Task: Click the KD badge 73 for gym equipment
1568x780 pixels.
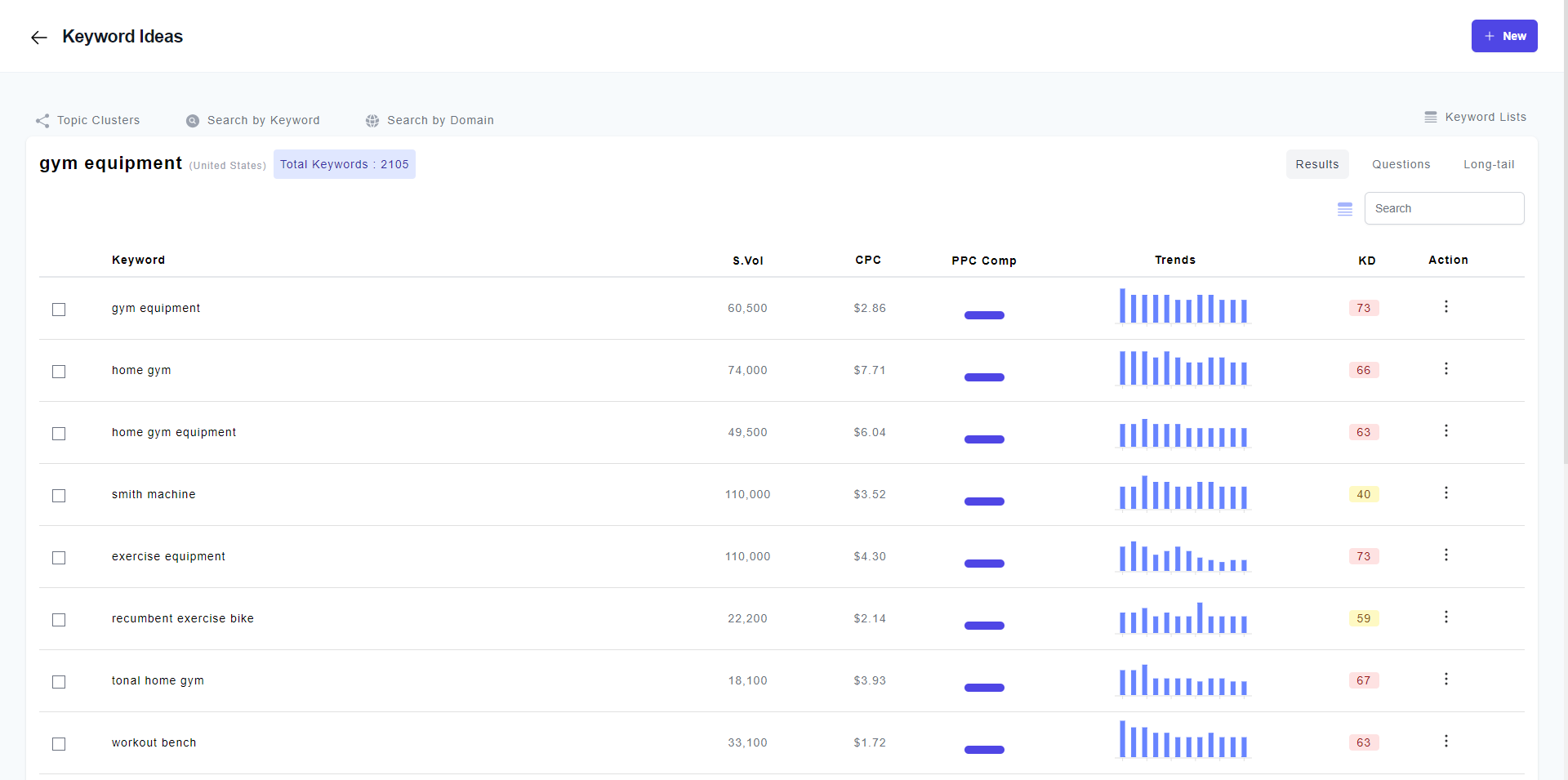Action: point(1363,308)
